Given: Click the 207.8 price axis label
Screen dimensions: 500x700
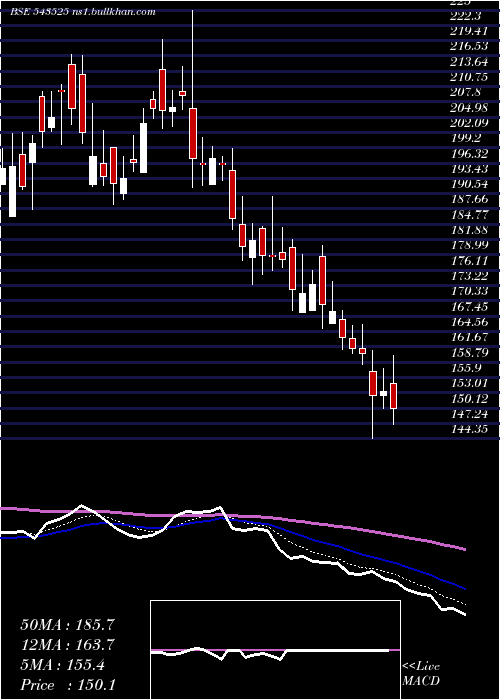Looking at the screenshot, I should point(467,92).
